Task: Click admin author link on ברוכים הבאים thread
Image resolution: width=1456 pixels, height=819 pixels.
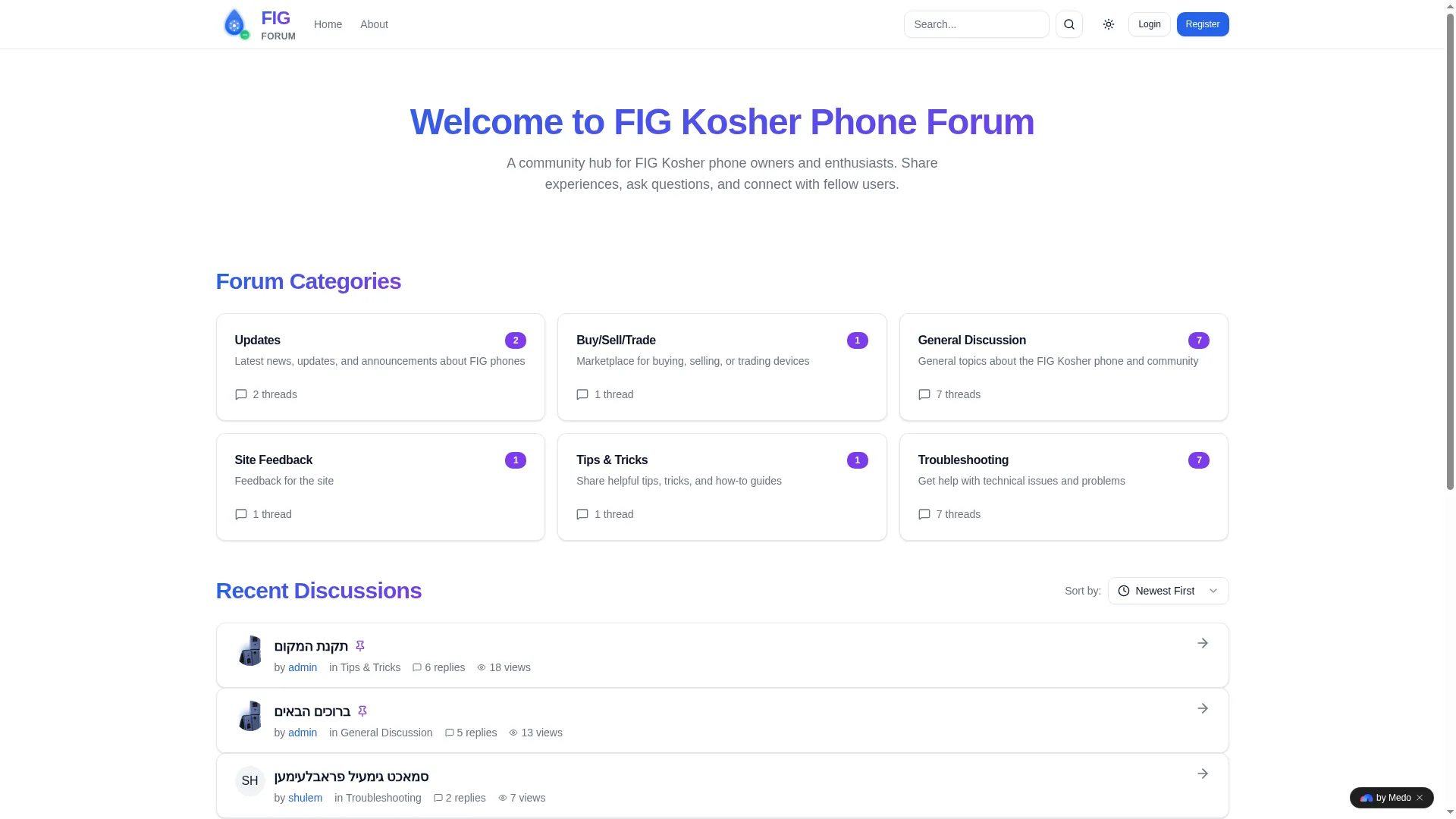Action: pyautogui.click(x=303, y=733)
